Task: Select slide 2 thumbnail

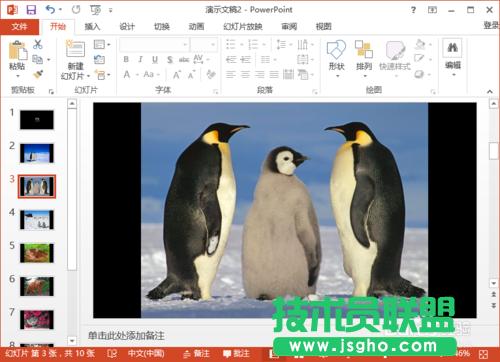Action: tap(37, 153)
